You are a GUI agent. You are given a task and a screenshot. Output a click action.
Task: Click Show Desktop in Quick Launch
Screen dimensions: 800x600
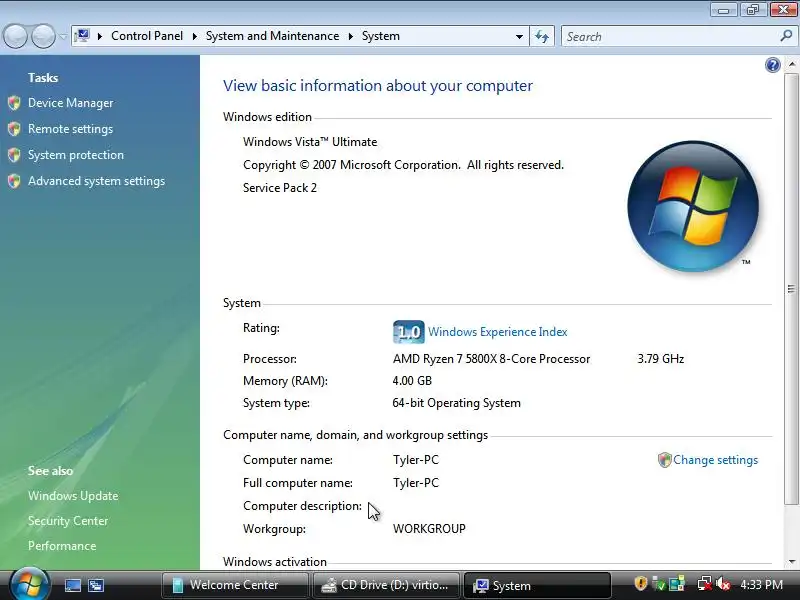73,586
